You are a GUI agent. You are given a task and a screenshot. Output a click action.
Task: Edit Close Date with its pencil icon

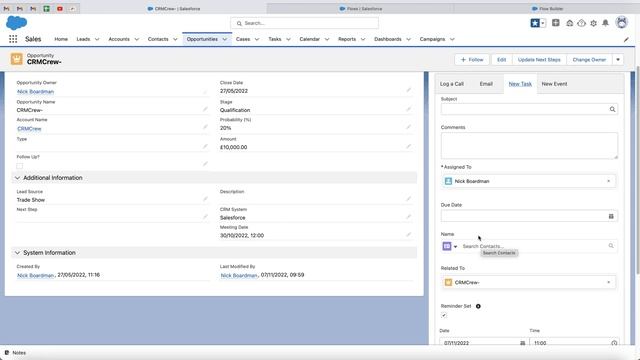[x=408, y=90]
